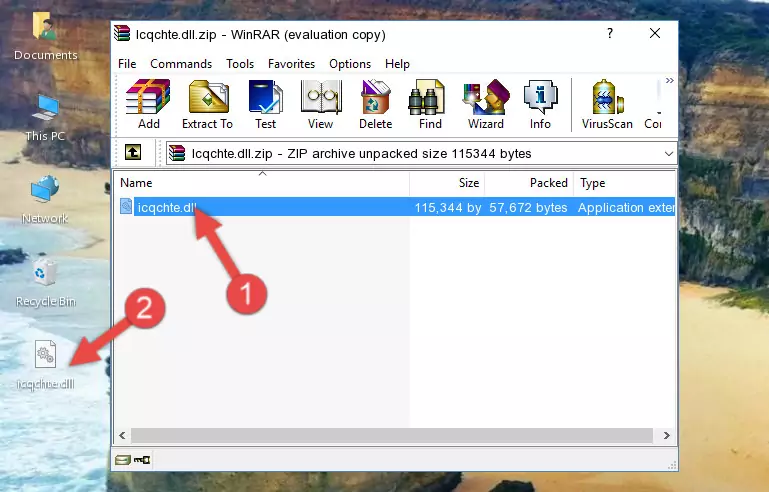Close the WinRAR window
Screen dimensions: 769x492
tap(655, 33)
